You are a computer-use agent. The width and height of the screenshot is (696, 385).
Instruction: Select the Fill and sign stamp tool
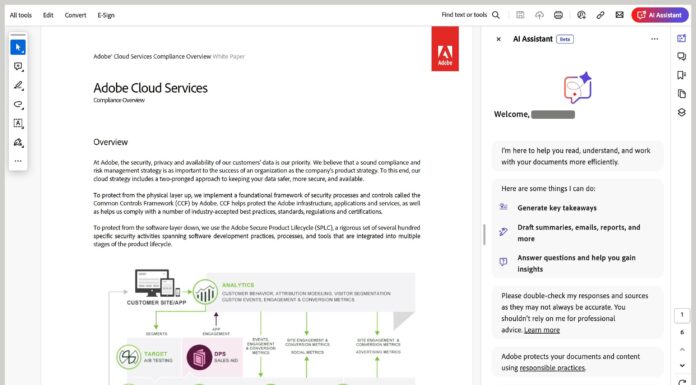coord(18,142)
